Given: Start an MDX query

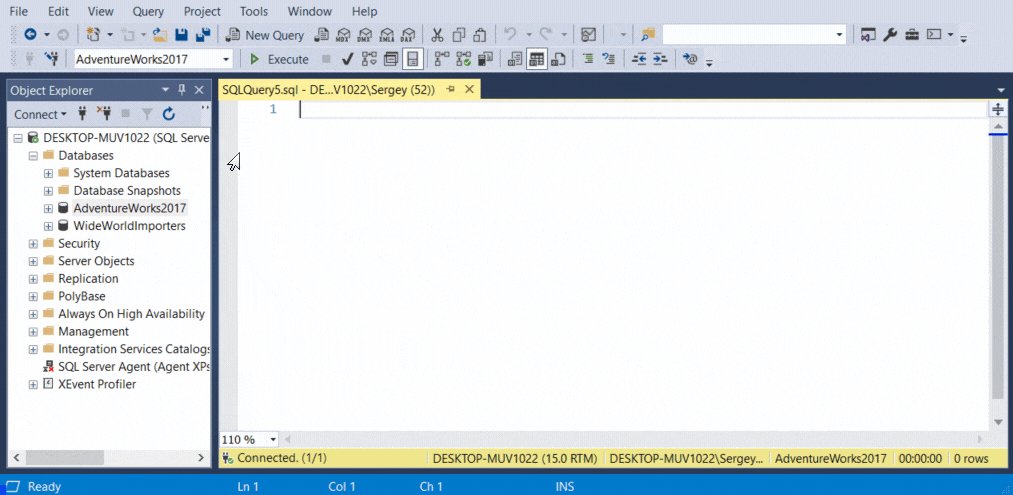Looking at the screenshot, I should click(x=344, y=35).
